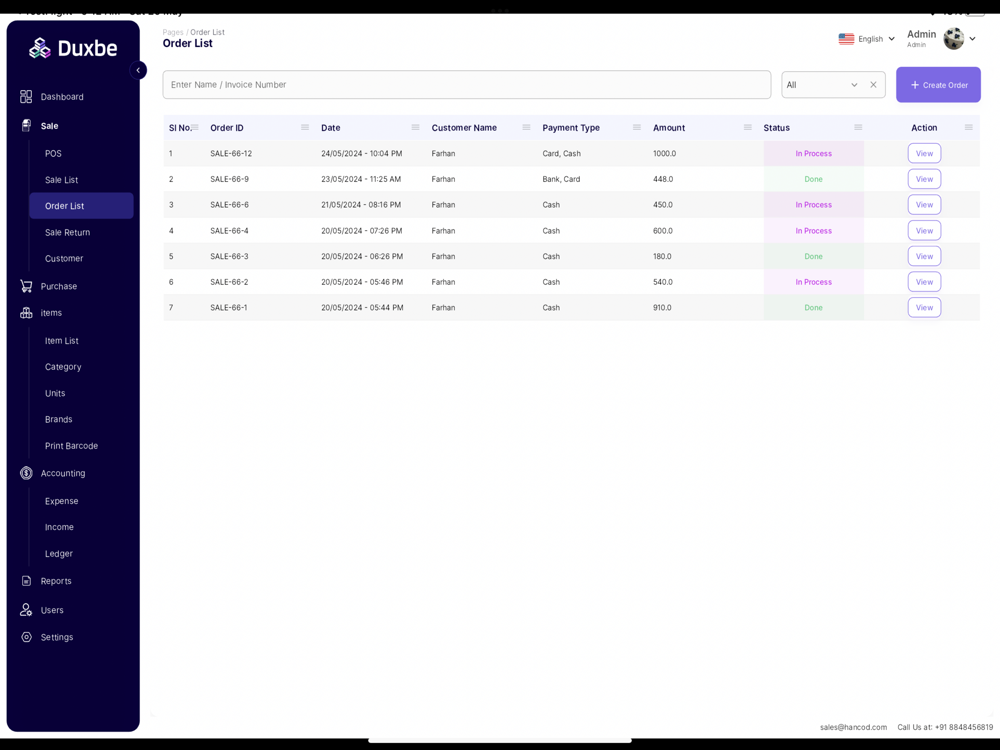View order SALE-66-12
This screenshot has height=750, width=1000.
pyautogui.click(x=924, y=154)
